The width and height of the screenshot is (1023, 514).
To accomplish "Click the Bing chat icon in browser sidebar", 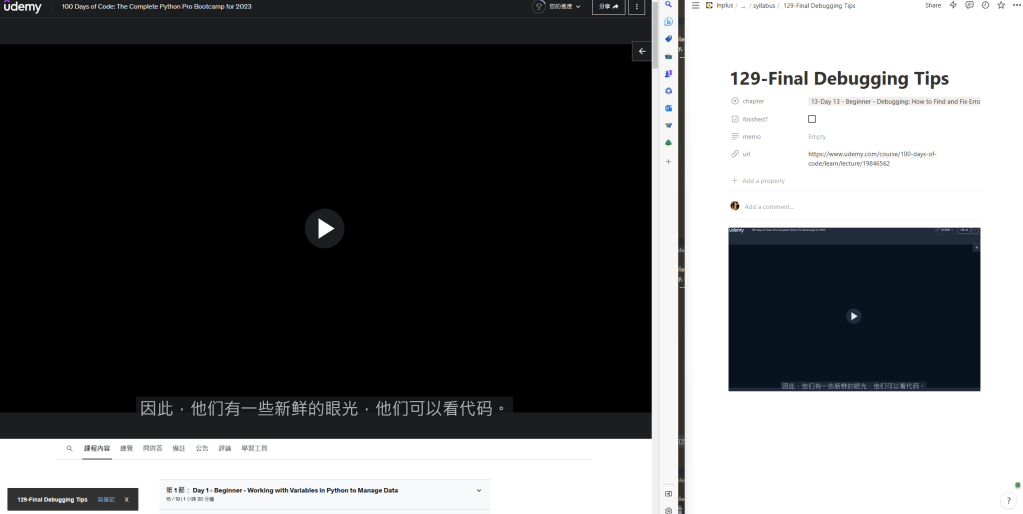I will pos(668,22).
